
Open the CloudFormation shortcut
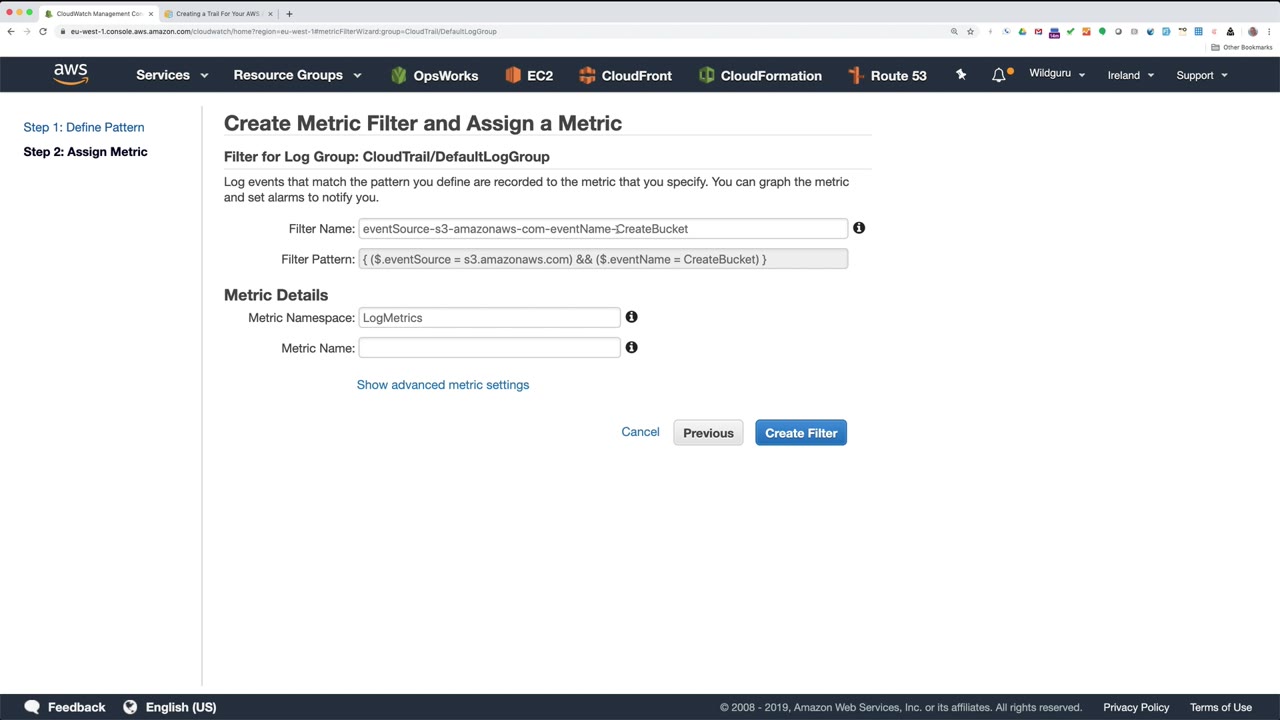click(x=760, y=75)
